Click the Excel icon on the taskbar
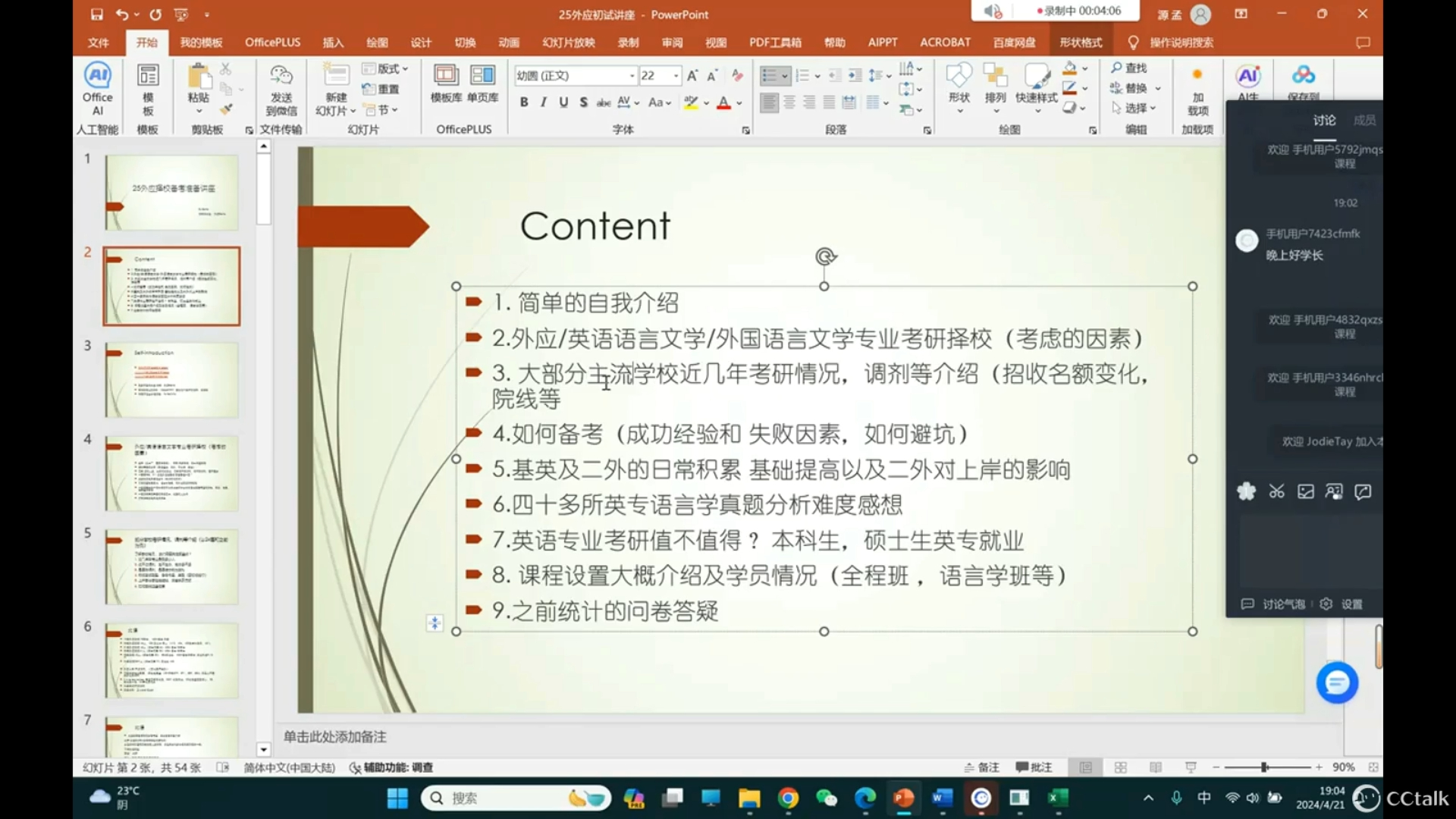This screenshot has height=819, width=1456. 1057,798
